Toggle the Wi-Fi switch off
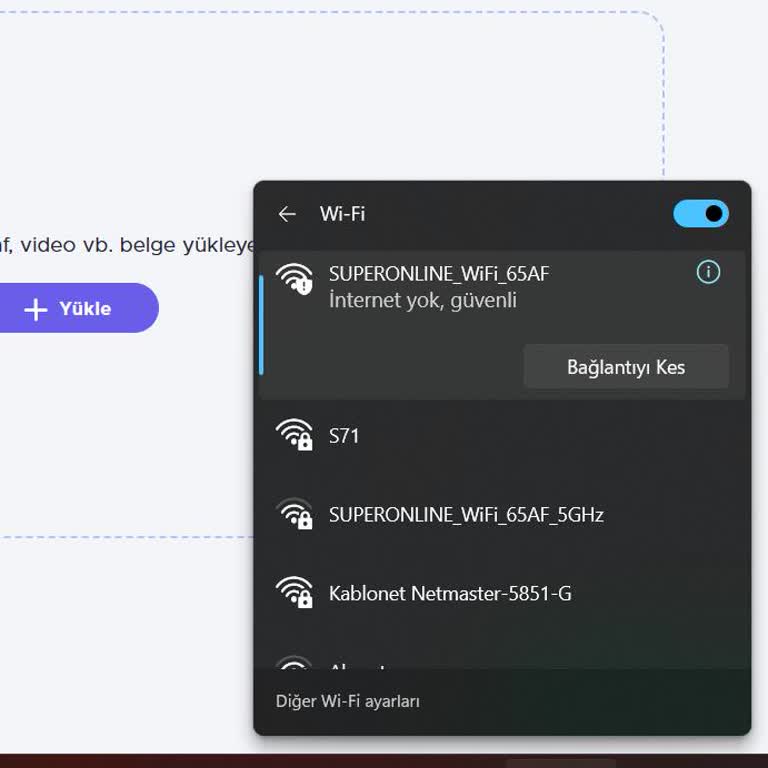Viewport: 768px width, 768px height. [x=700, y=214]
